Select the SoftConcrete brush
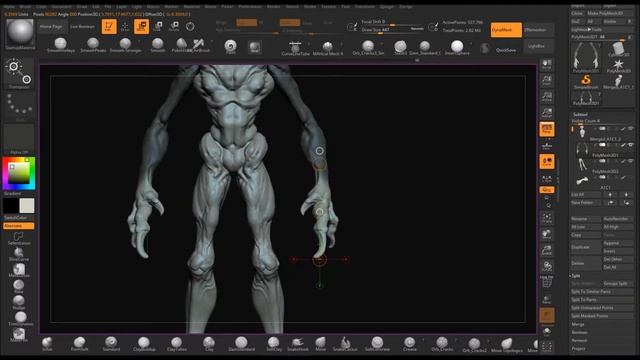 tap(377, 344)
